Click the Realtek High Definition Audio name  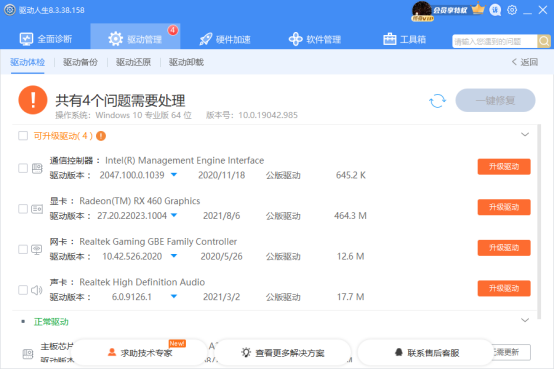point(142,282)
